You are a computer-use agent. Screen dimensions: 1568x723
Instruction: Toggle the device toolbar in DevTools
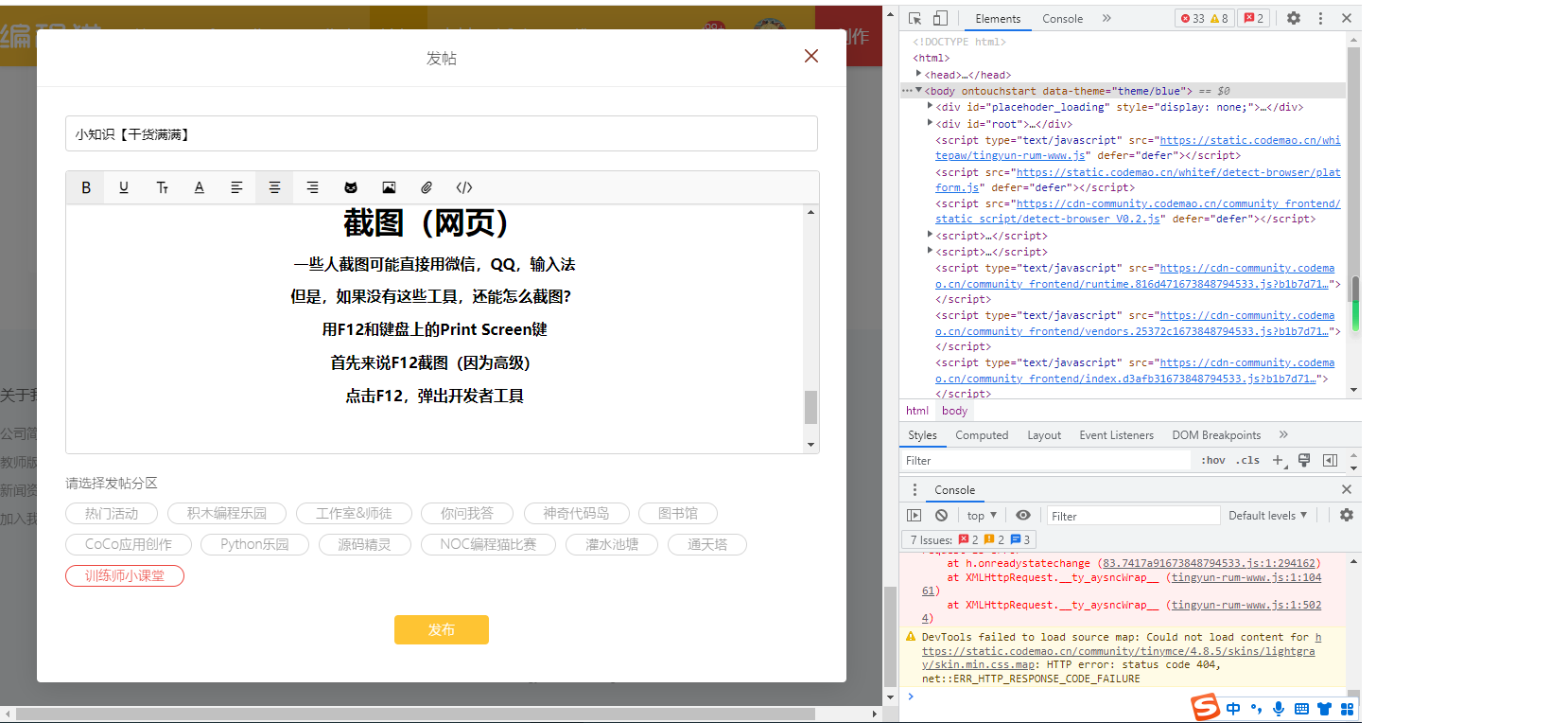[x=940, y=18]
